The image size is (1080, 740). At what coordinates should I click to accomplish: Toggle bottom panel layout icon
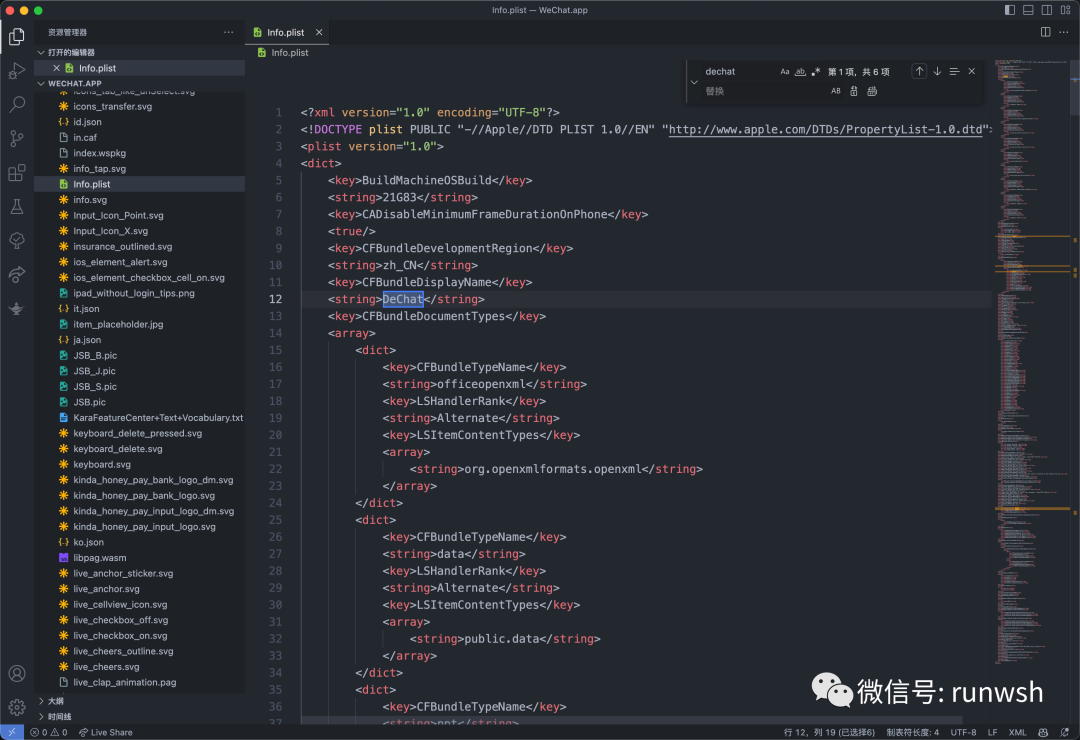pos(1028,10)
